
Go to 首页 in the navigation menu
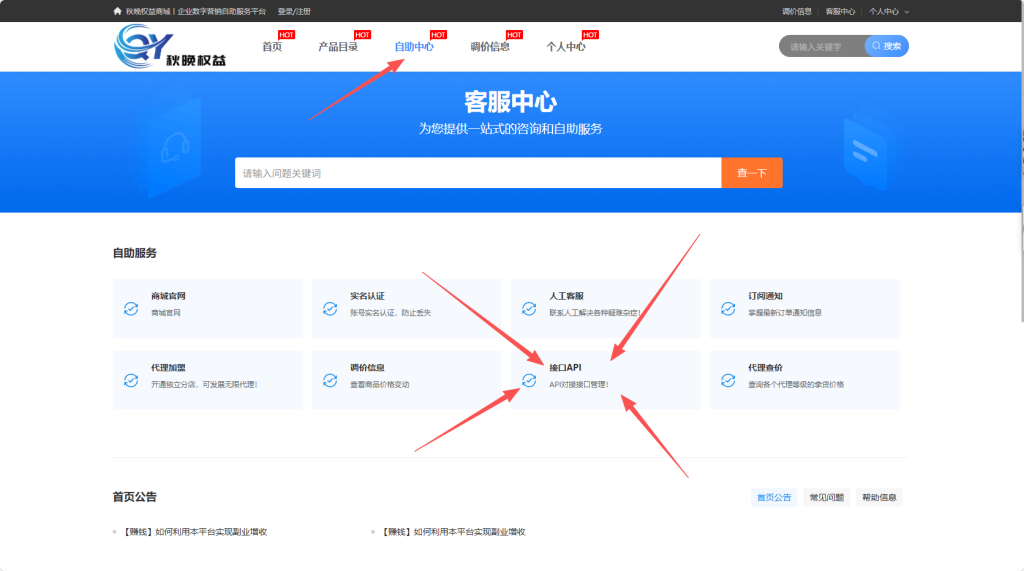point(271,46)
